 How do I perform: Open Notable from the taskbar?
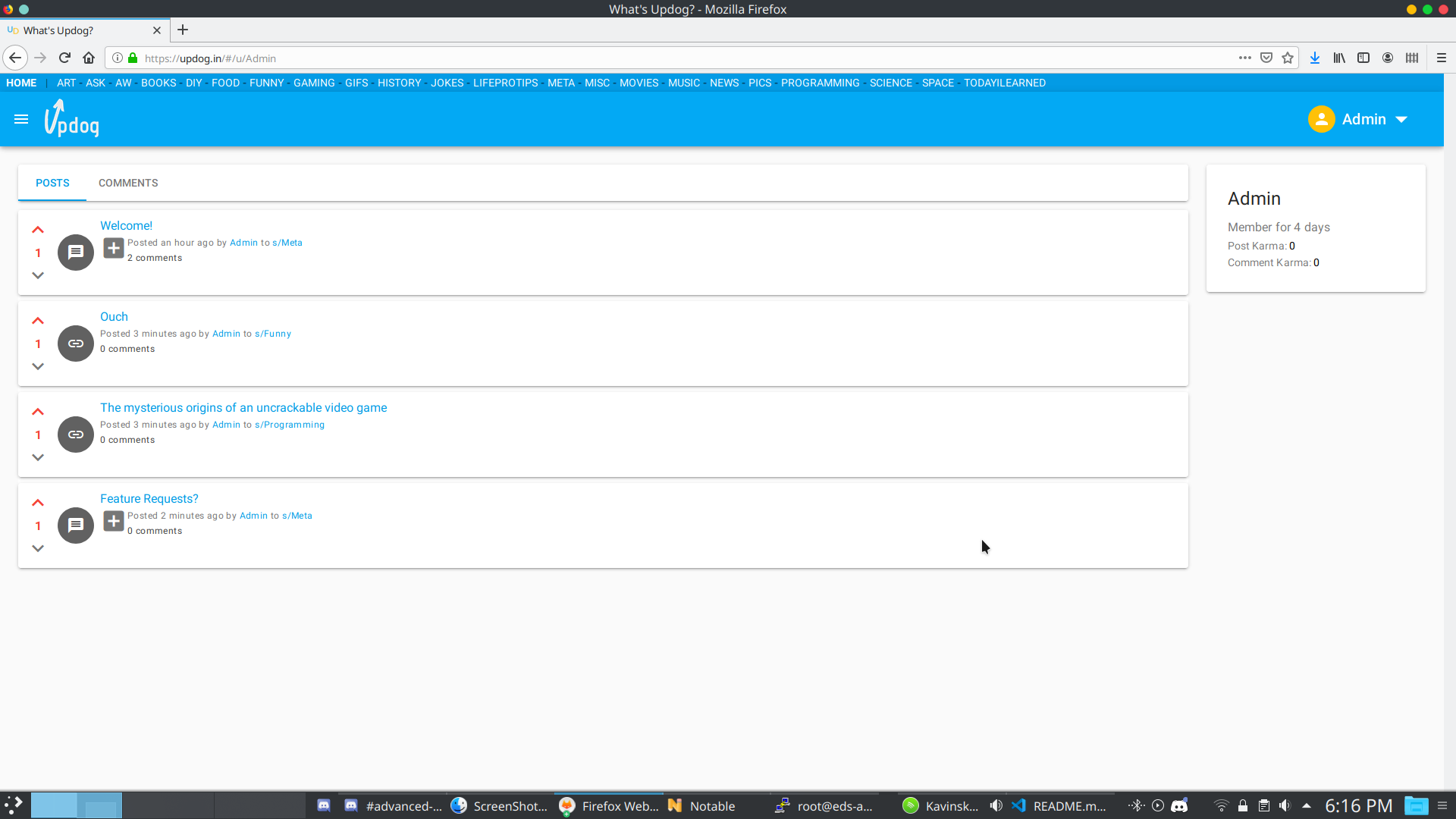click(x=702, y=806)
